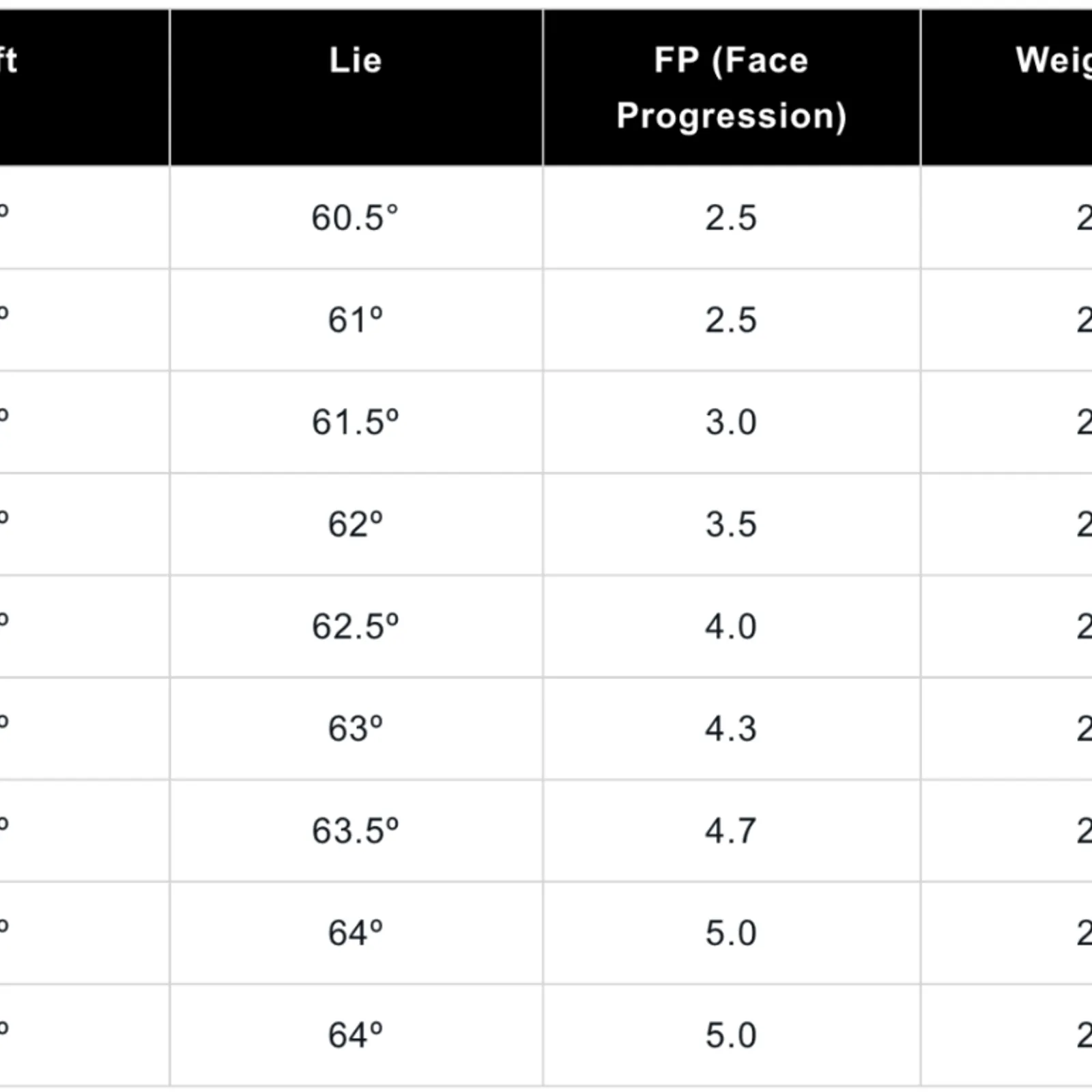
Task: Select the 61° Lie cell
Action: pos(355,320)
